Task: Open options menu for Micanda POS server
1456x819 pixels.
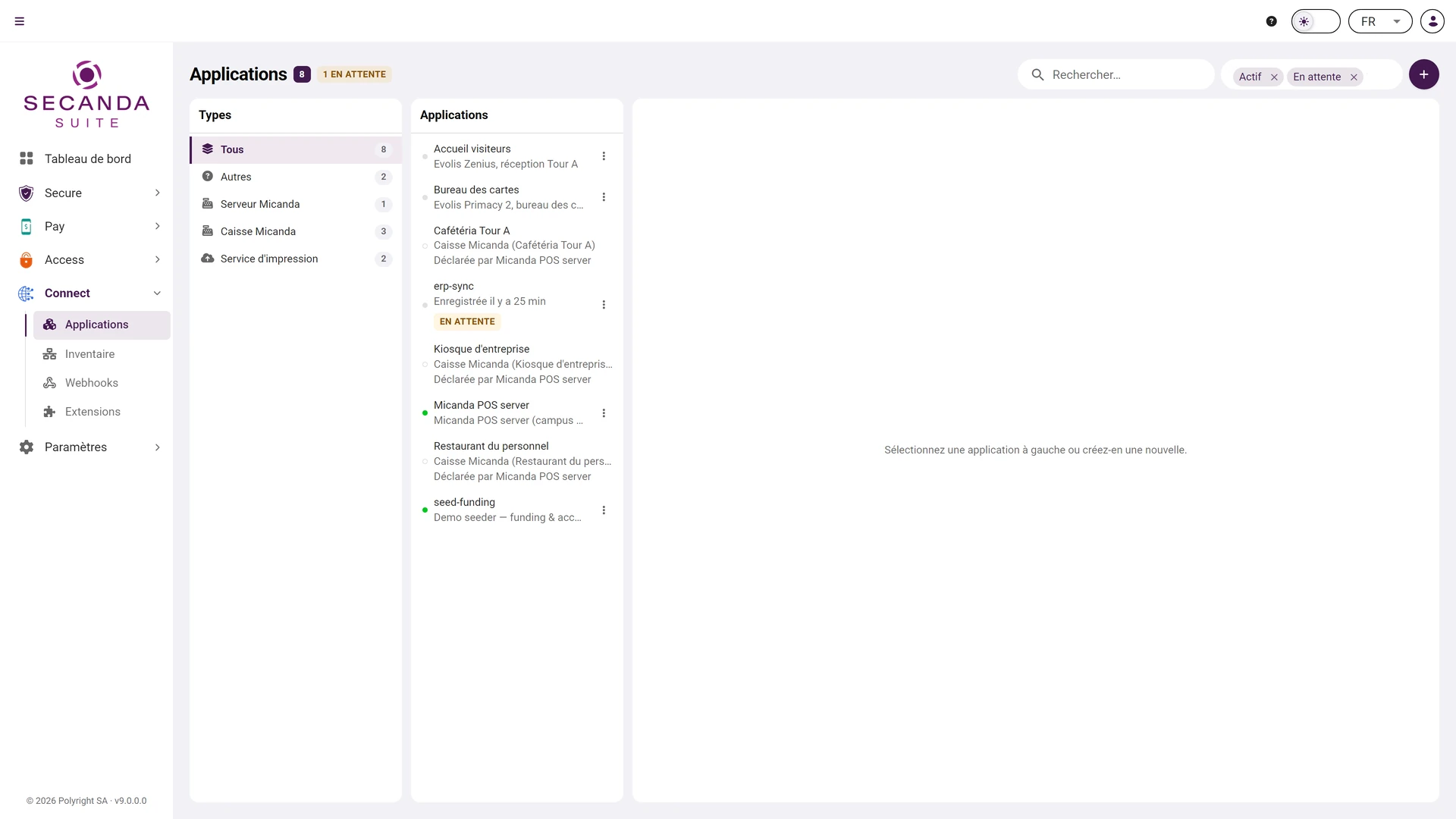Action: click(x=604, y=413)
